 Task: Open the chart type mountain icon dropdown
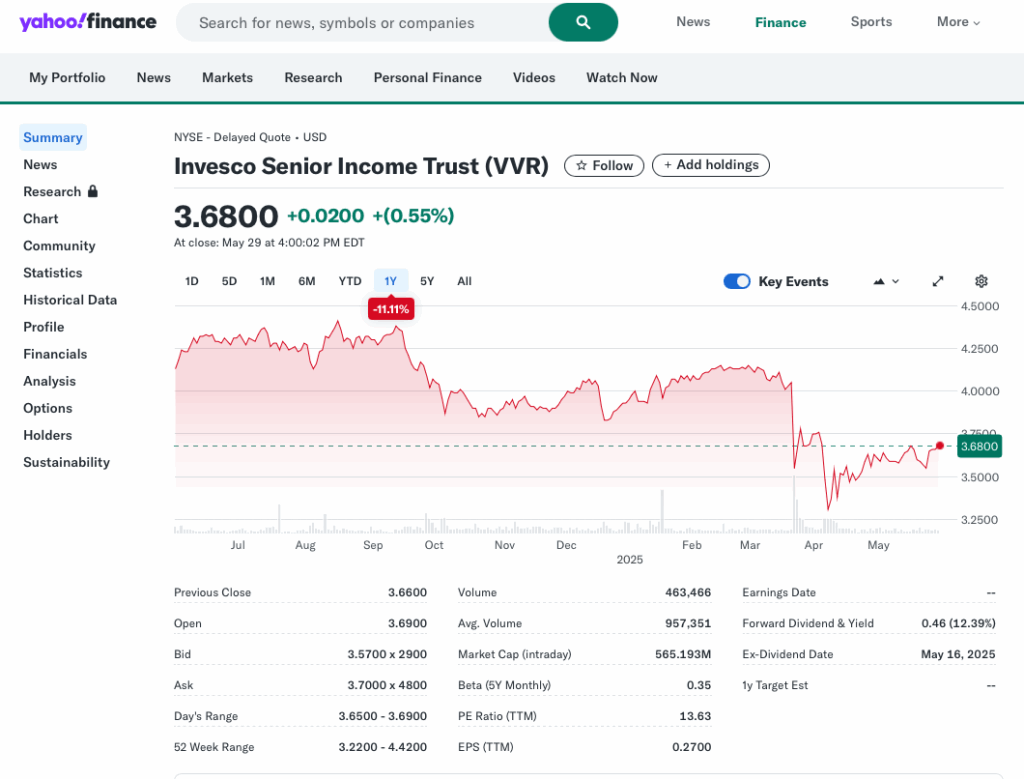coord(886,281)
